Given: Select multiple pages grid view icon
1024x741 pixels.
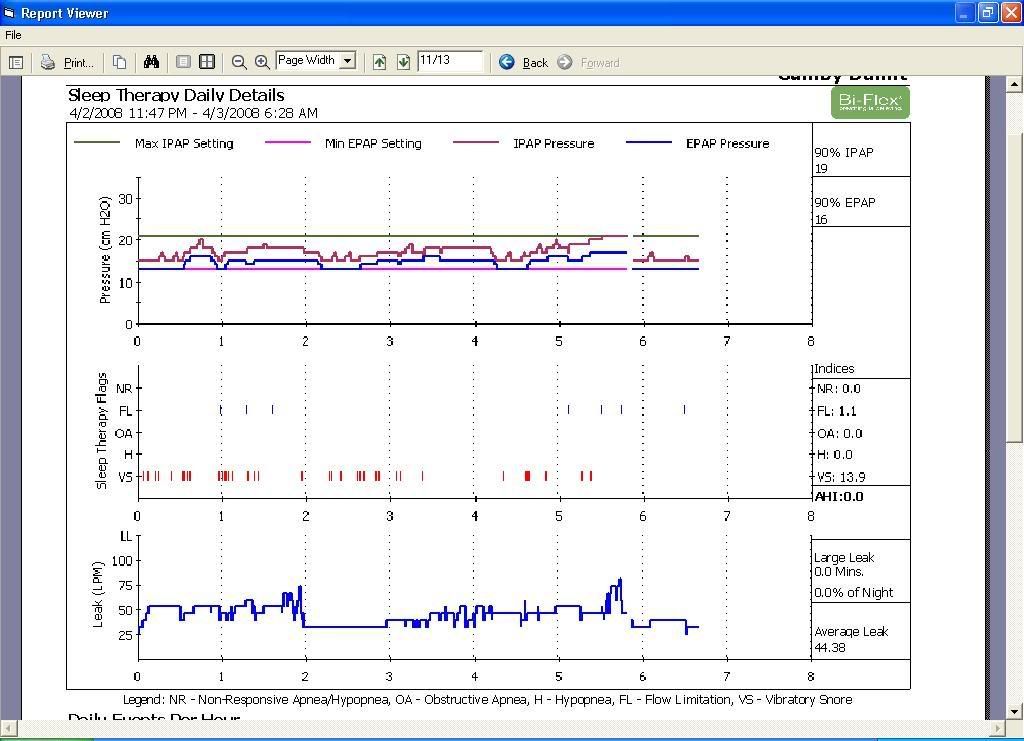Looking at the screenshot, I should click(x=207, y=62).
